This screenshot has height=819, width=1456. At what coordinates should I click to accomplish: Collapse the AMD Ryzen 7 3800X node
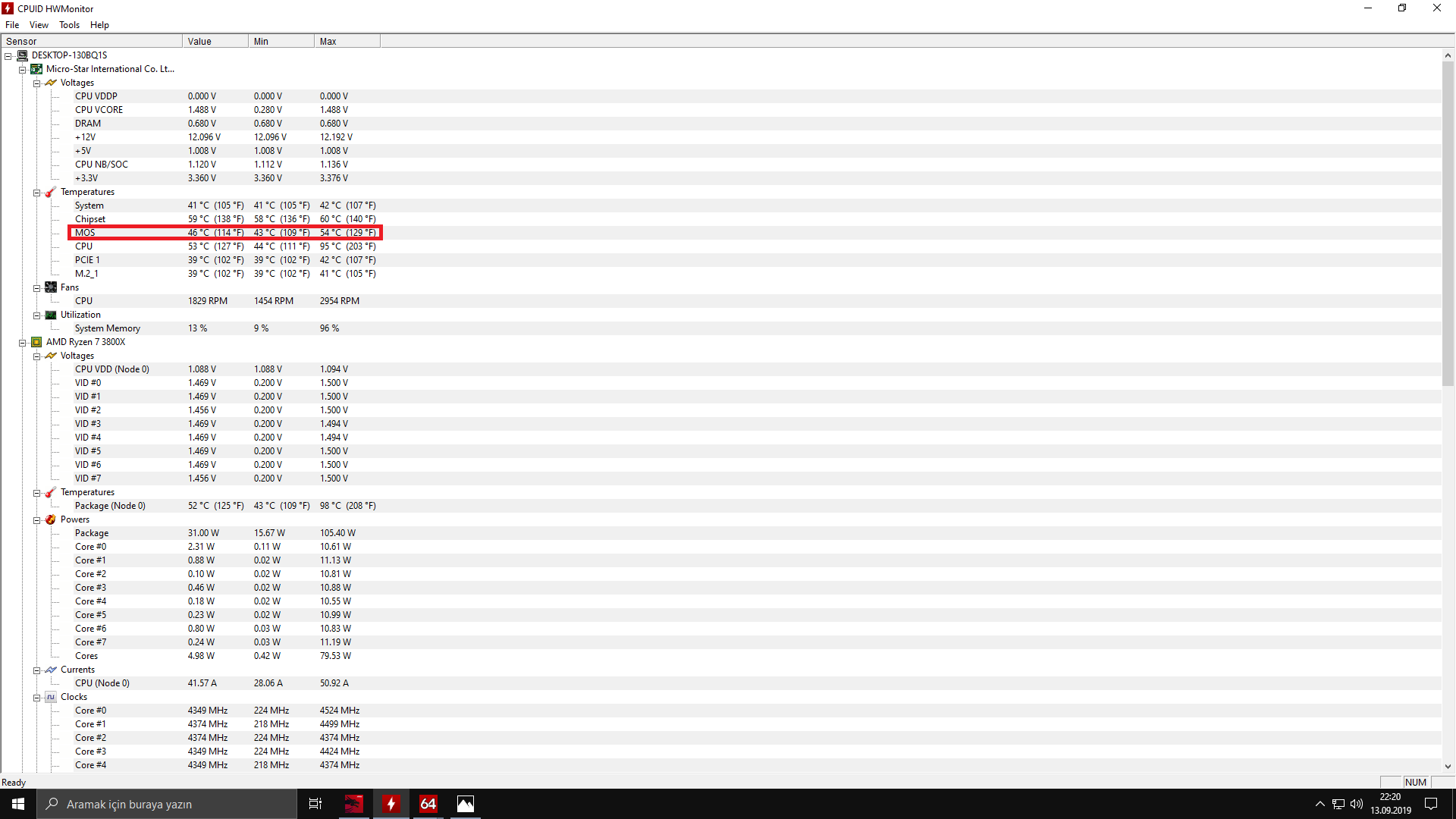tap(22, 342)
